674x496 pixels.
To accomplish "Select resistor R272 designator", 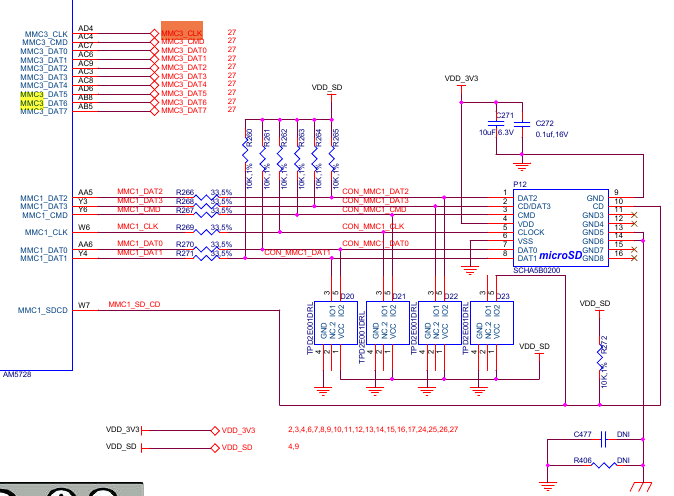I will coord(604,345).
